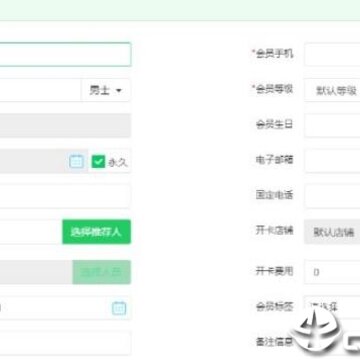This screenshot has height=360, width=360.
Task: Click the green 选择推荐人 button
Action: [96, 232]
